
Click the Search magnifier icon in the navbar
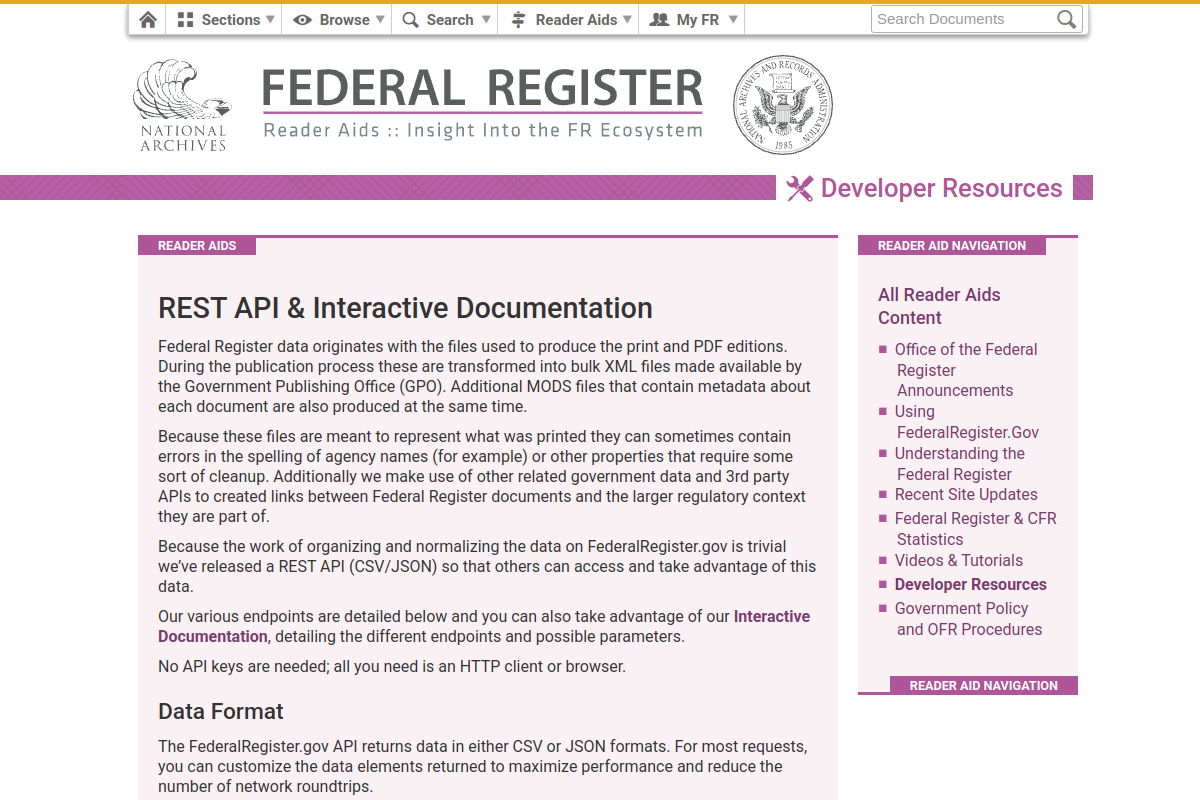tap(410, 19)
